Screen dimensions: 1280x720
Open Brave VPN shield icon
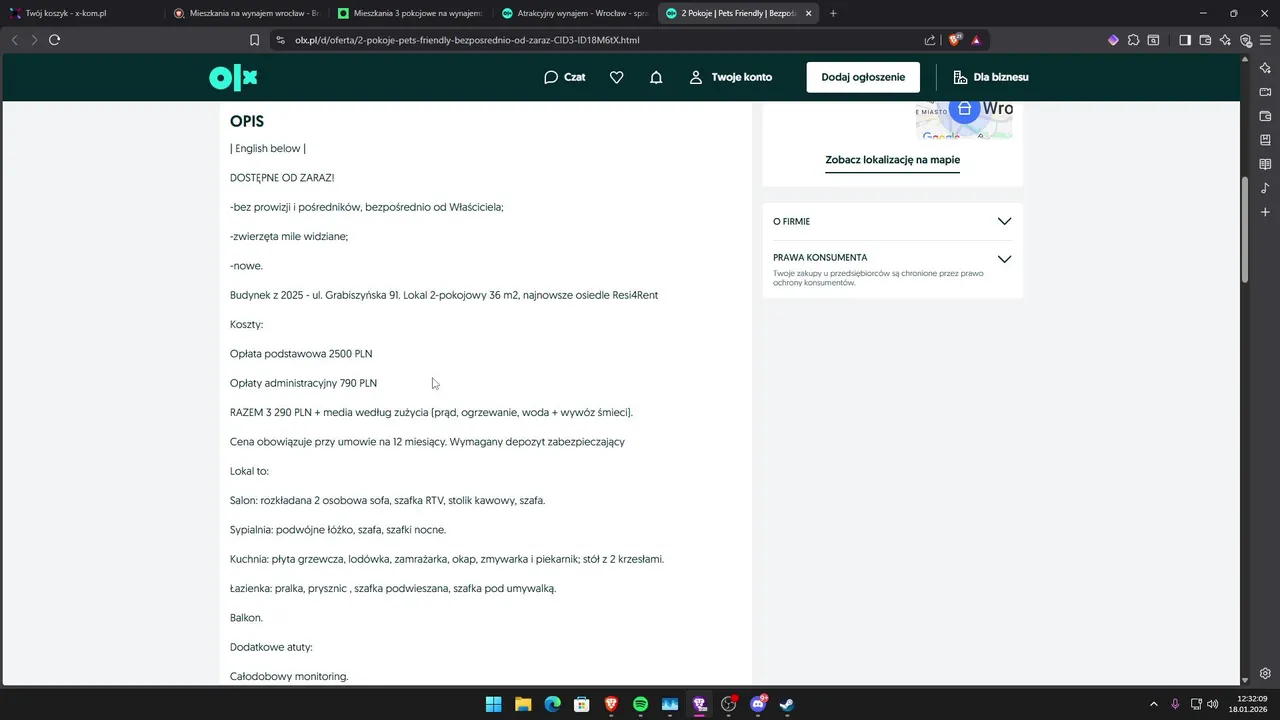click(x=1246, y=40)
